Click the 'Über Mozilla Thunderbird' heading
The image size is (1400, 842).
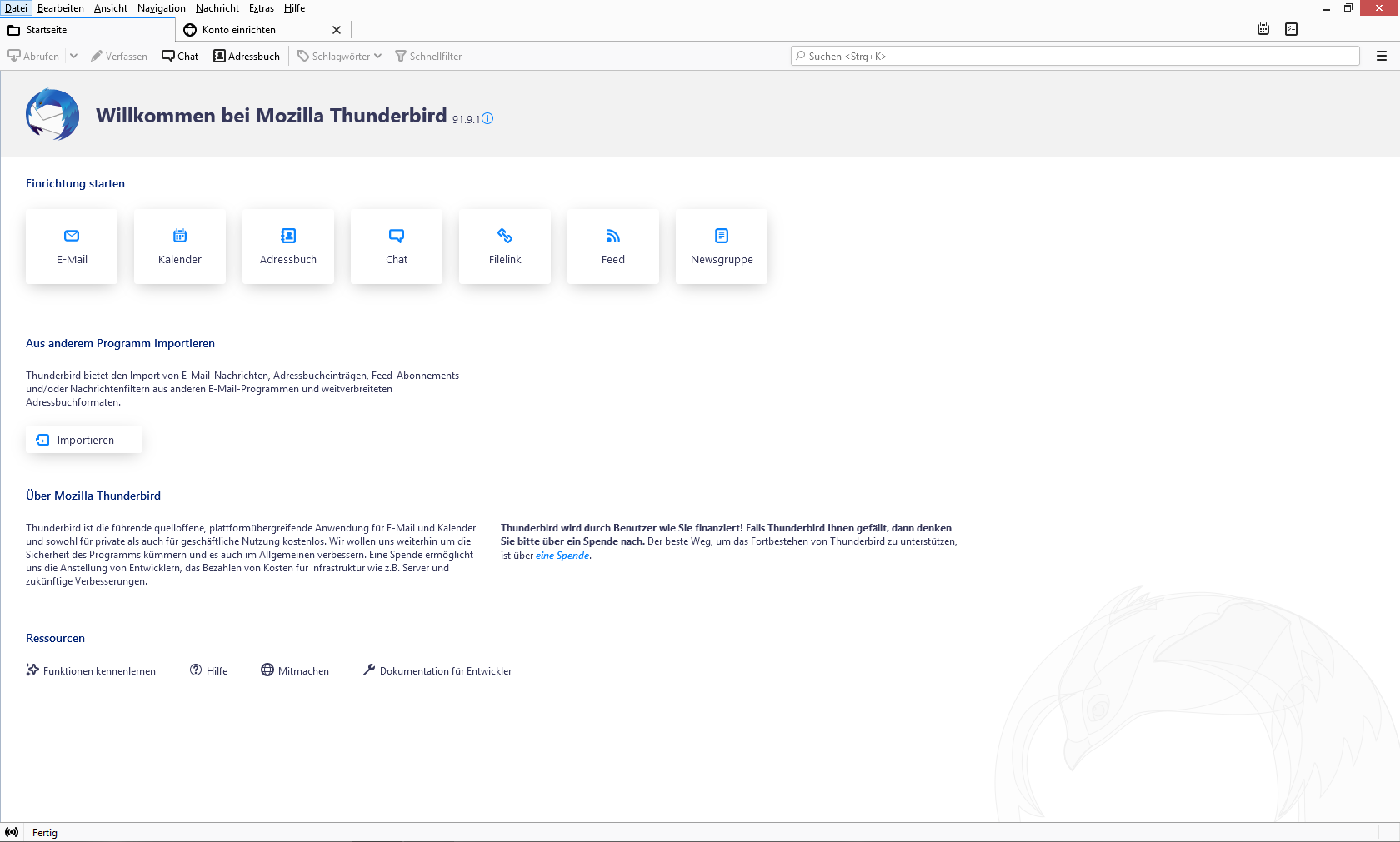tap(93, 496)
